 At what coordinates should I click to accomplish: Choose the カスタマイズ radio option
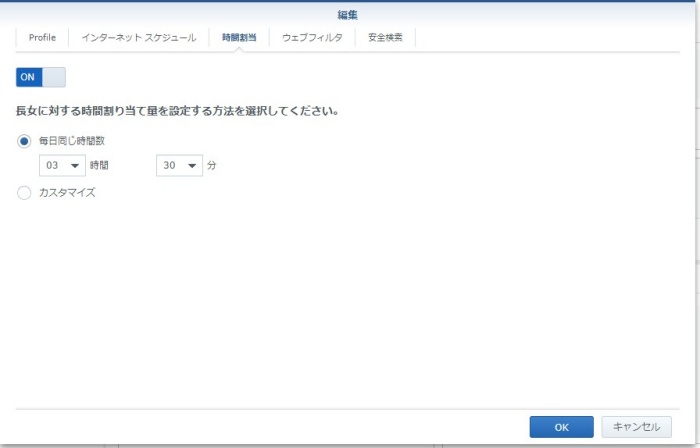[x=24, y=193]
